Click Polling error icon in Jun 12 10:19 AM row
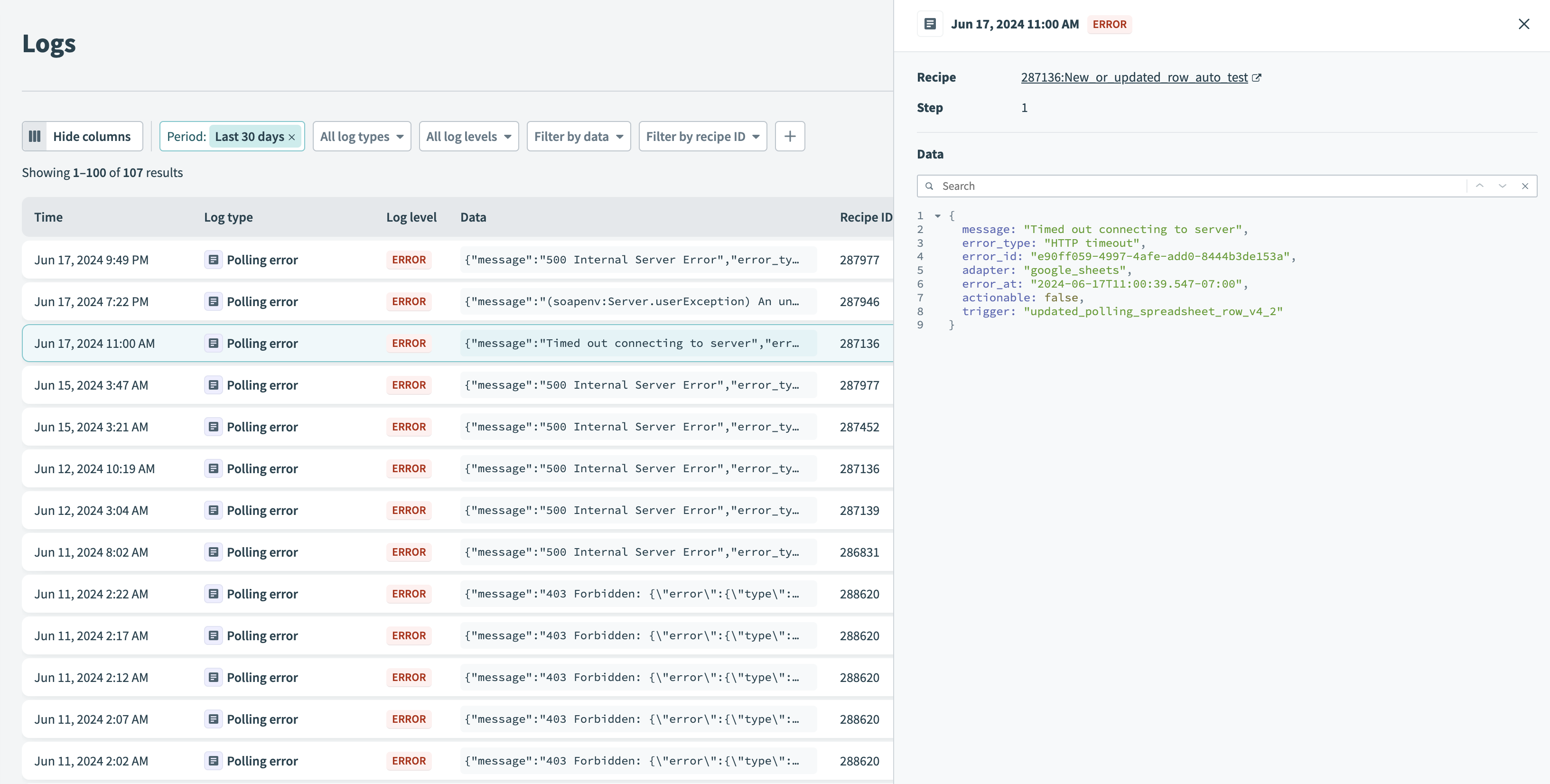 click(x=213, y=469)
